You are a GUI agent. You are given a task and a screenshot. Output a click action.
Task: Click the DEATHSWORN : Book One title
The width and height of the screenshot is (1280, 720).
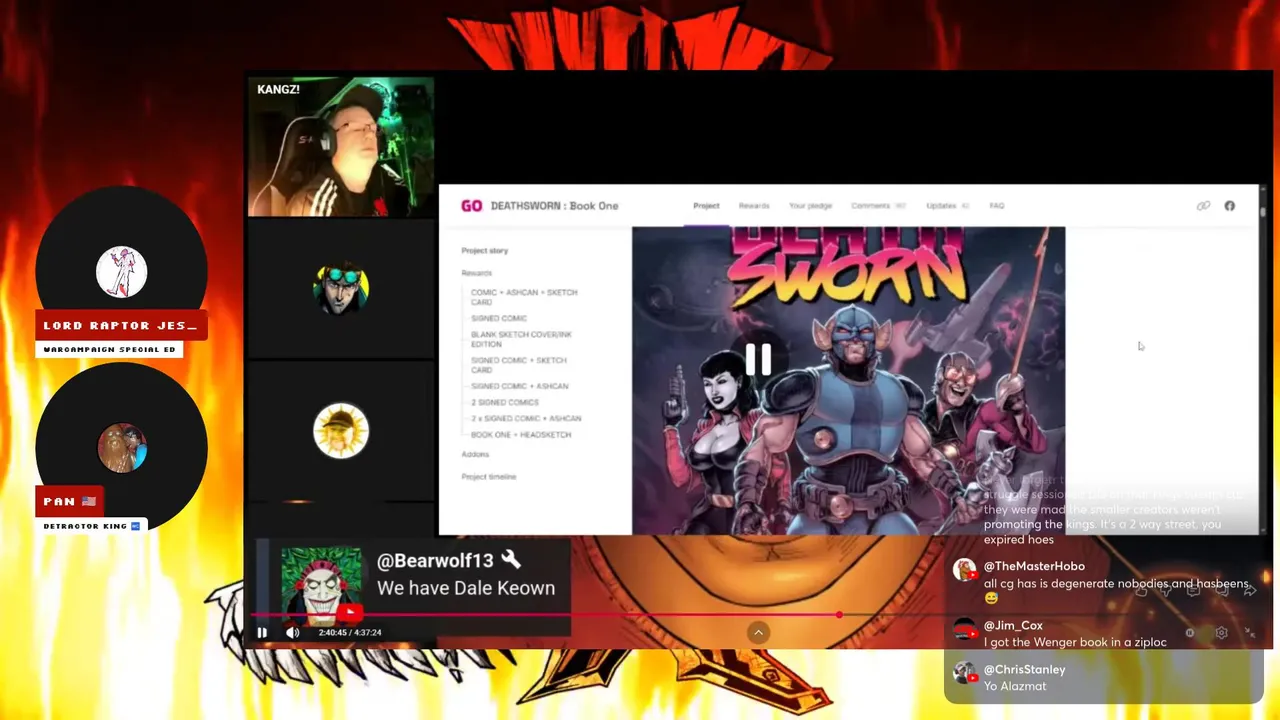(554, 206)
